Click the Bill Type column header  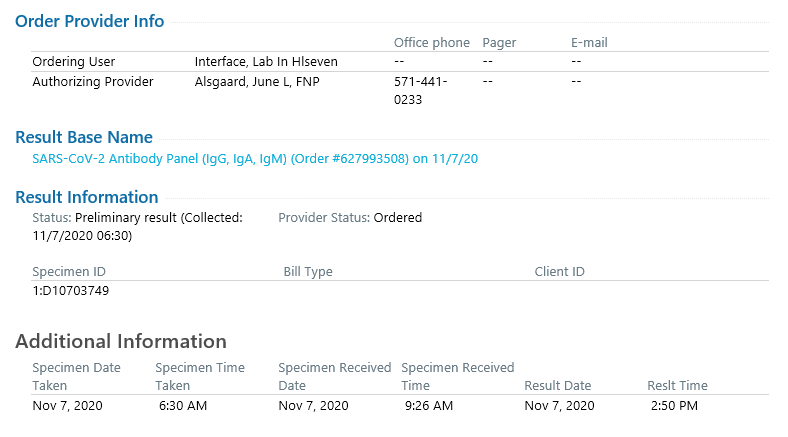[x=308, y=272]
